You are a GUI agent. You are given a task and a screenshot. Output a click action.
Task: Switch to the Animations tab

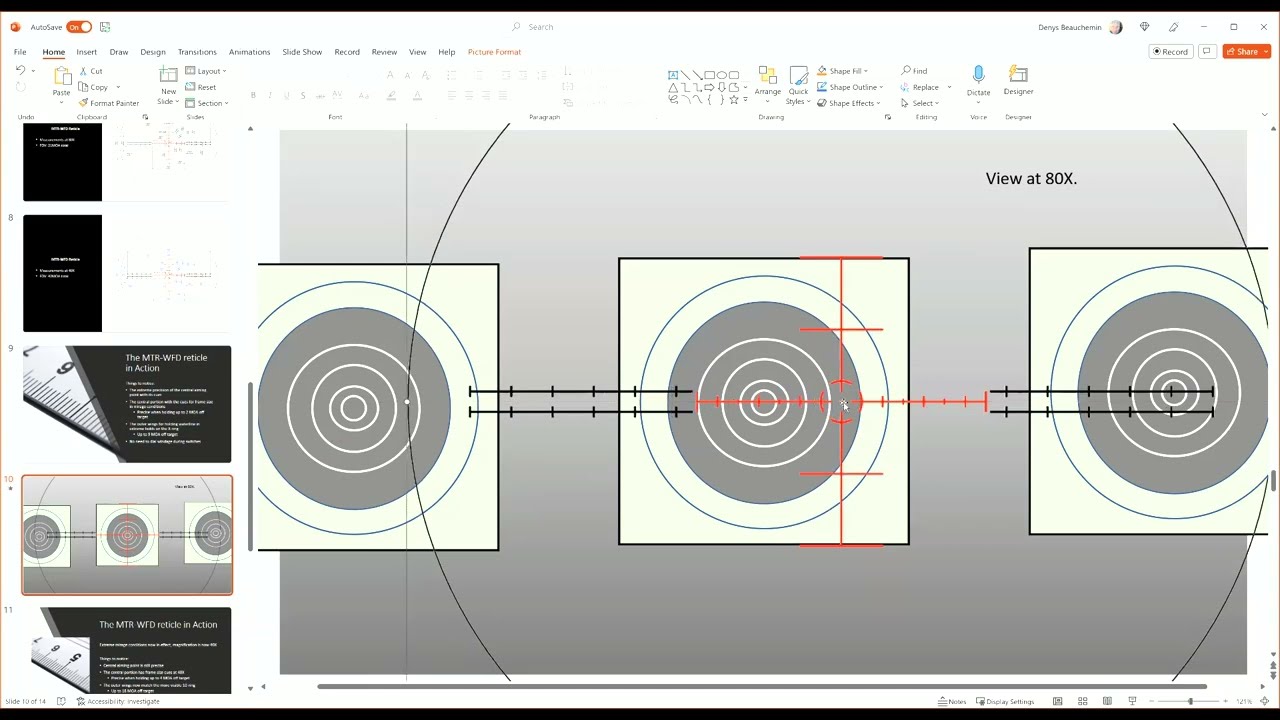coord(249,52)
